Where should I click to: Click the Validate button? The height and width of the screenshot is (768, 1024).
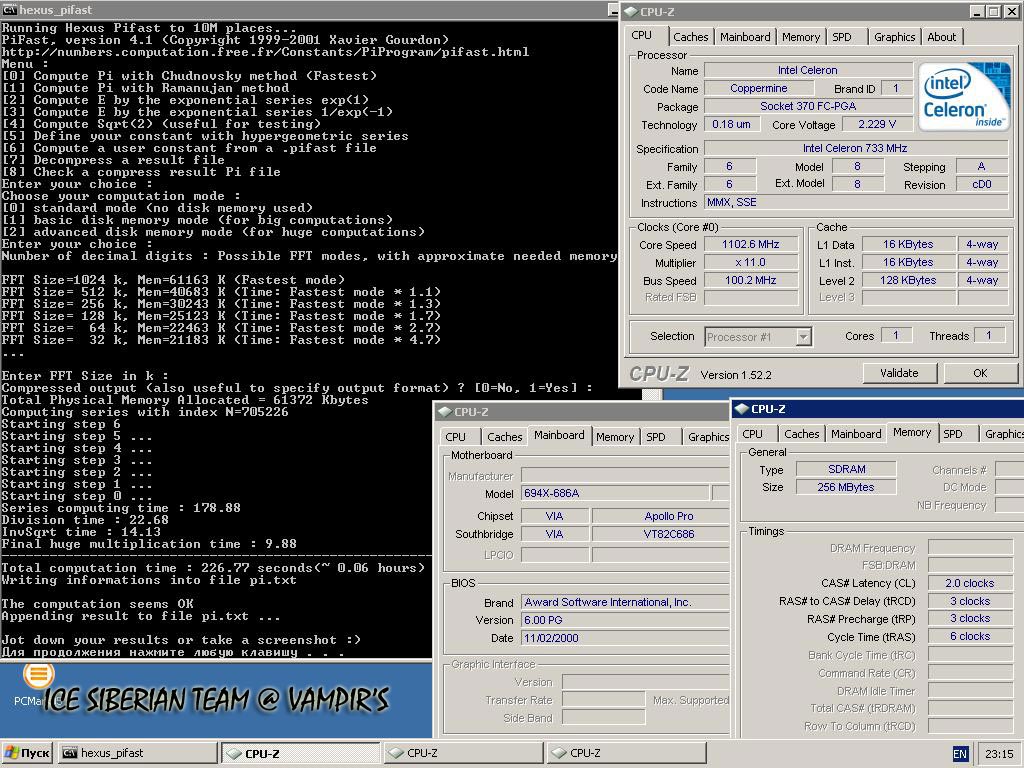coord(899,373)
